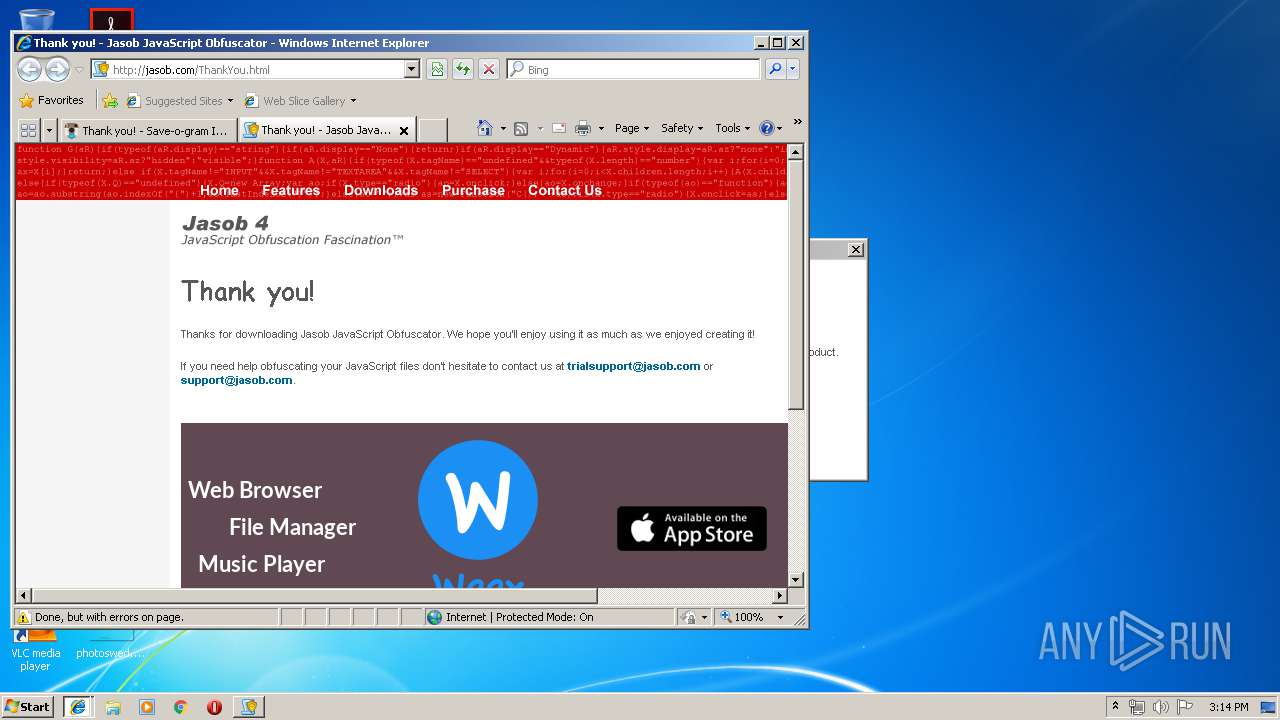Add page to the Favorites bar
Viewport: 1280px width, 720px height.
110,100
